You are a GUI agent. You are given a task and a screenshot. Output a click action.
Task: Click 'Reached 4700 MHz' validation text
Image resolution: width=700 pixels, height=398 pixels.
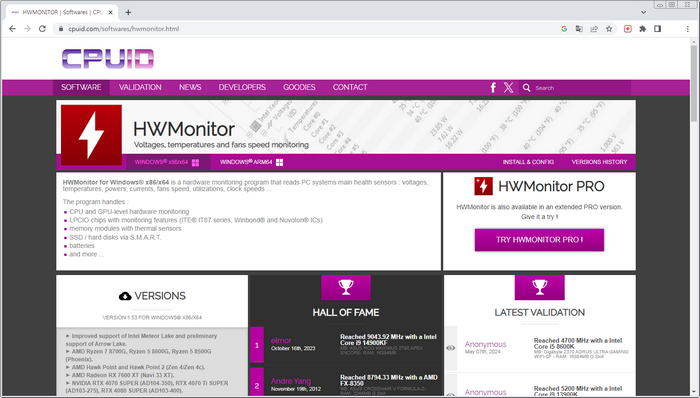click(578, 344)
